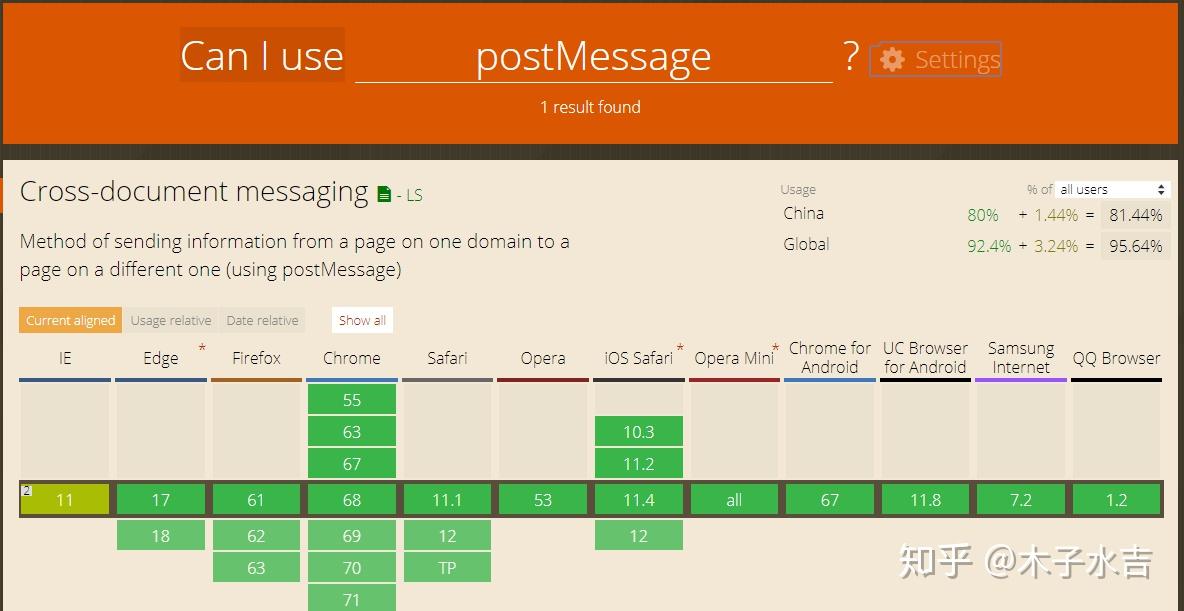Open the all users dropdown
Image resolution: width=1184 pixels, height=611 pixels.
(x=1111, y=188)
